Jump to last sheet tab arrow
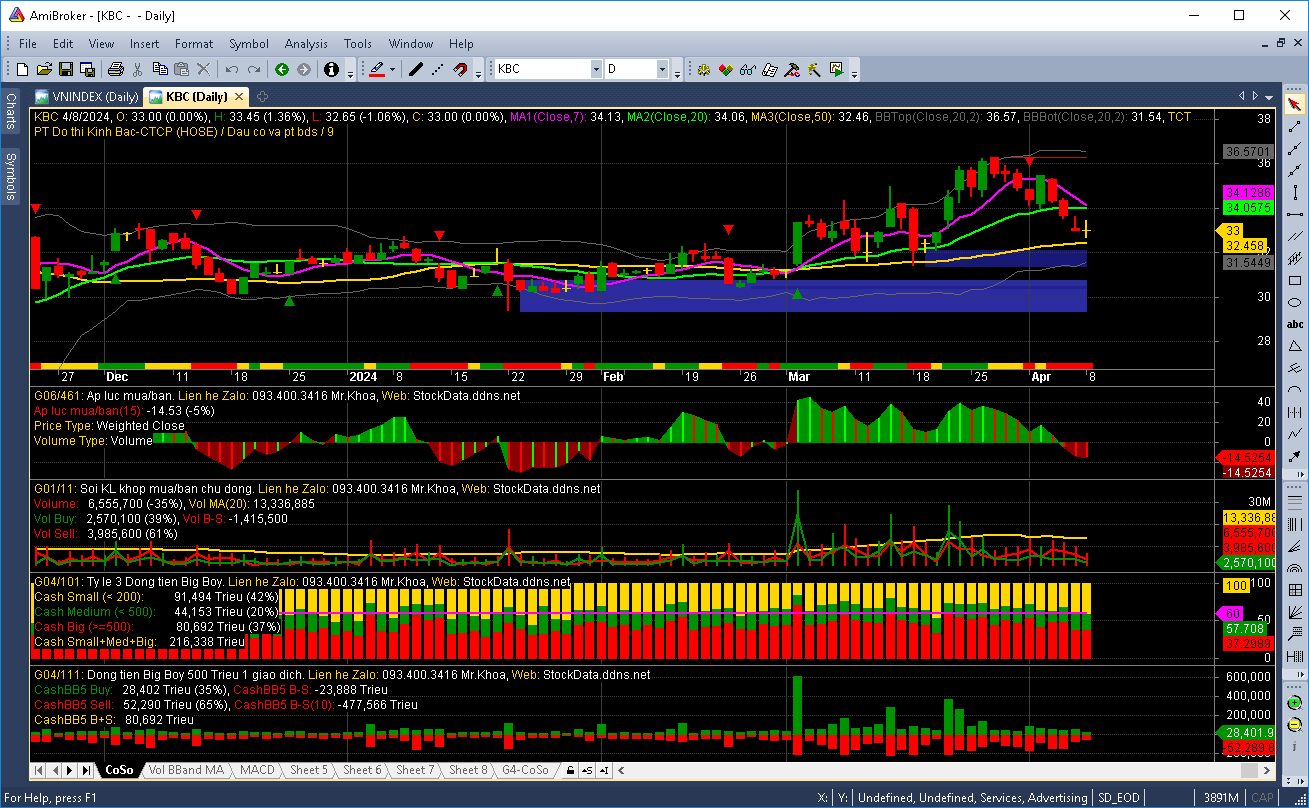This screenshot has width=1309, height=808. (85, 770)
